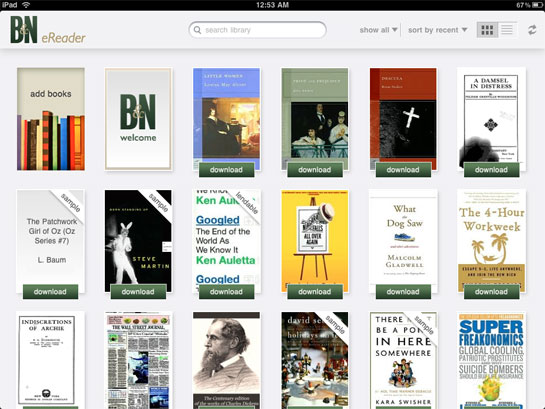This screenshot has height=409, width=545.
Task: Open the show all dropdown
Action: pos(379,30)
